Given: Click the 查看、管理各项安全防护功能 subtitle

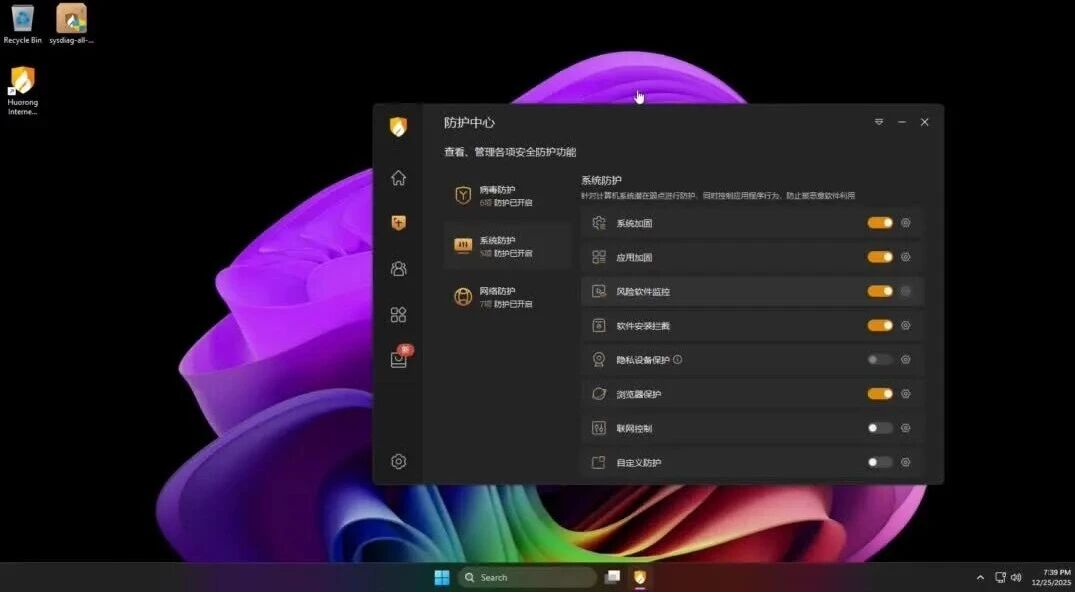Looking at the screenshot, I should click(510, 152).
